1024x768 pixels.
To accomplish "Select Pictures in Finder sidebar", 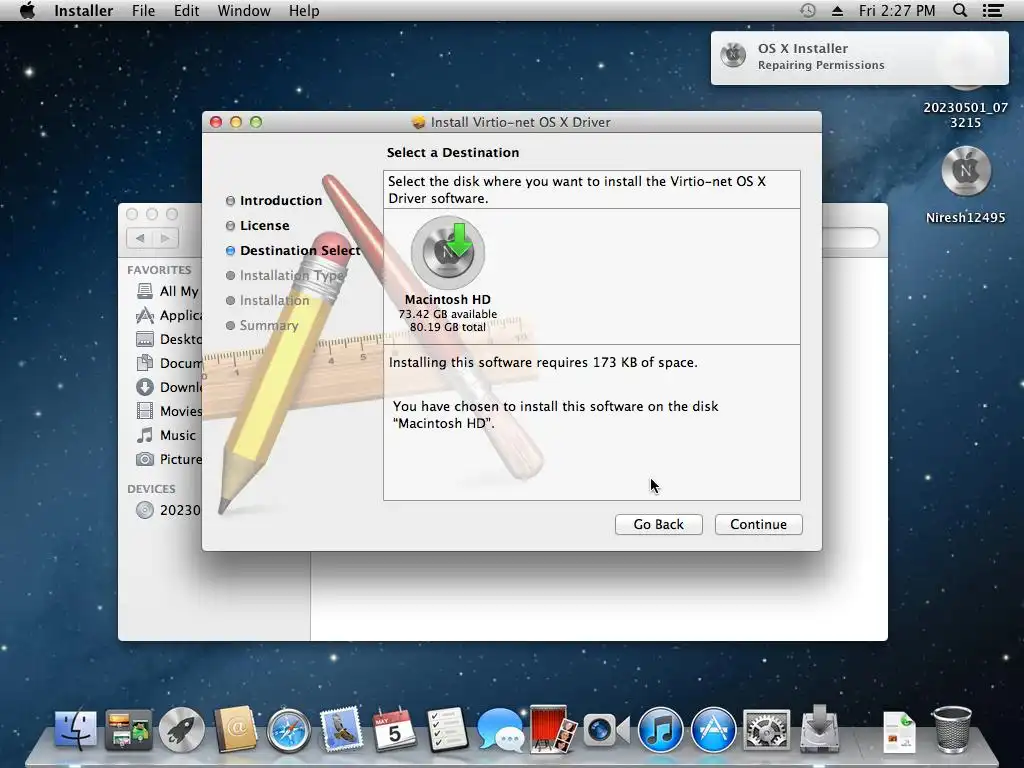I will click(168, 459).
